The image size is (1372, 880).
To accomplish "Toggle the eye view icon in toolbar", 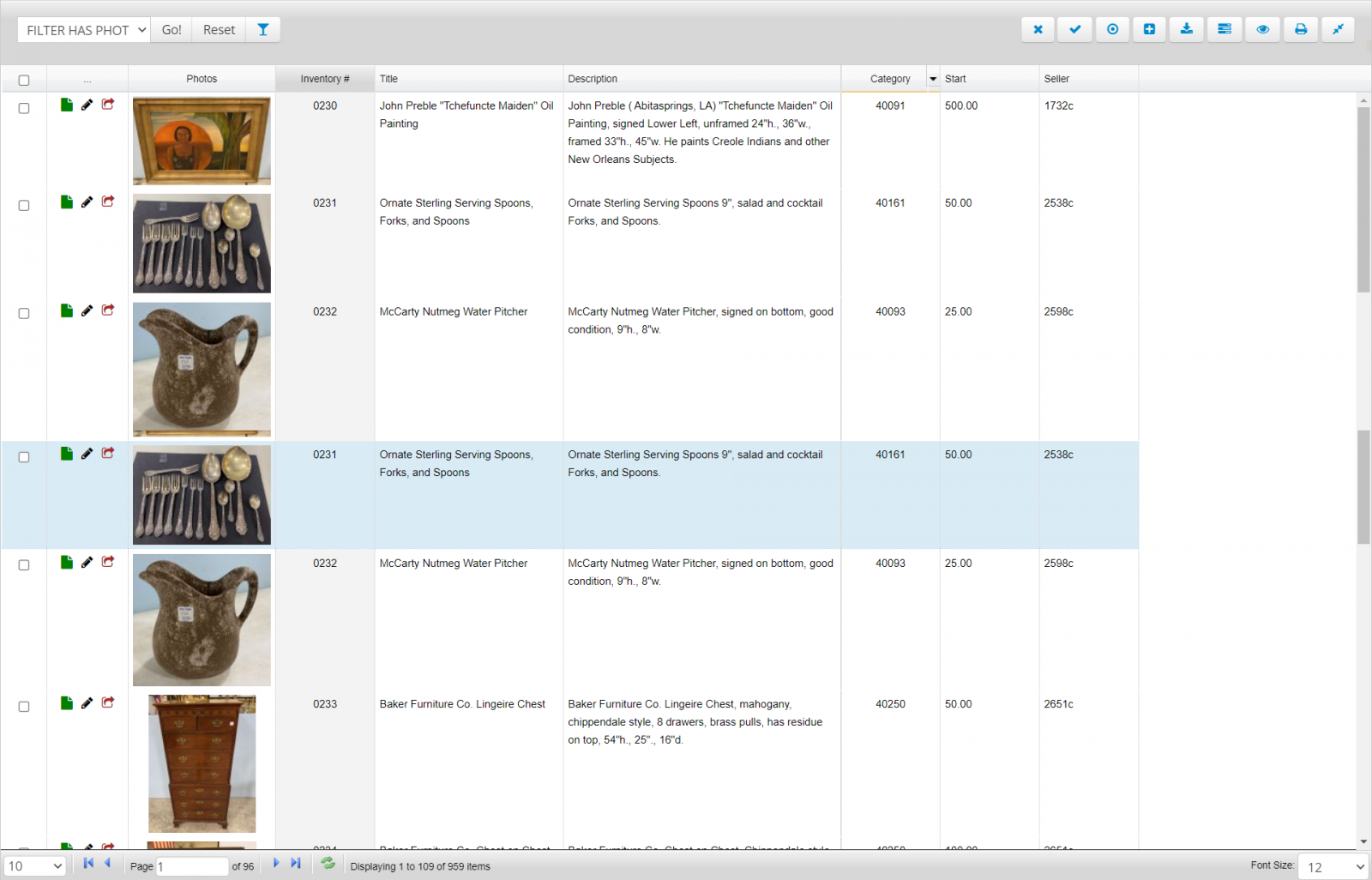I will (x=1262, y=29).
